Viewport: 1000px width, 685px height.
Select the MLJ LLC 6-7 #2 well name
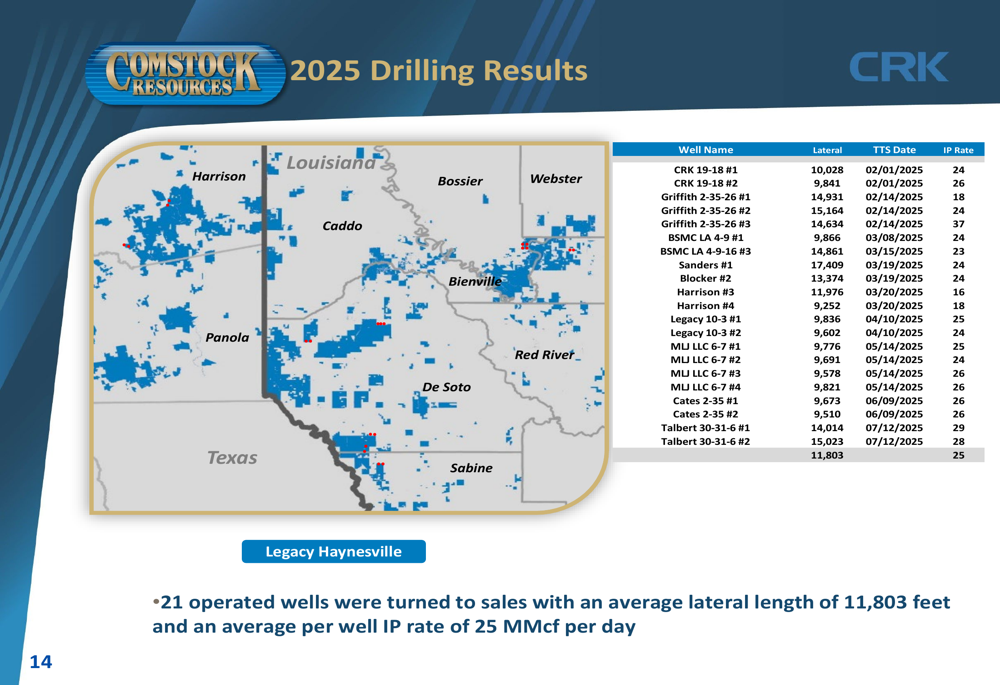[705, 360]
